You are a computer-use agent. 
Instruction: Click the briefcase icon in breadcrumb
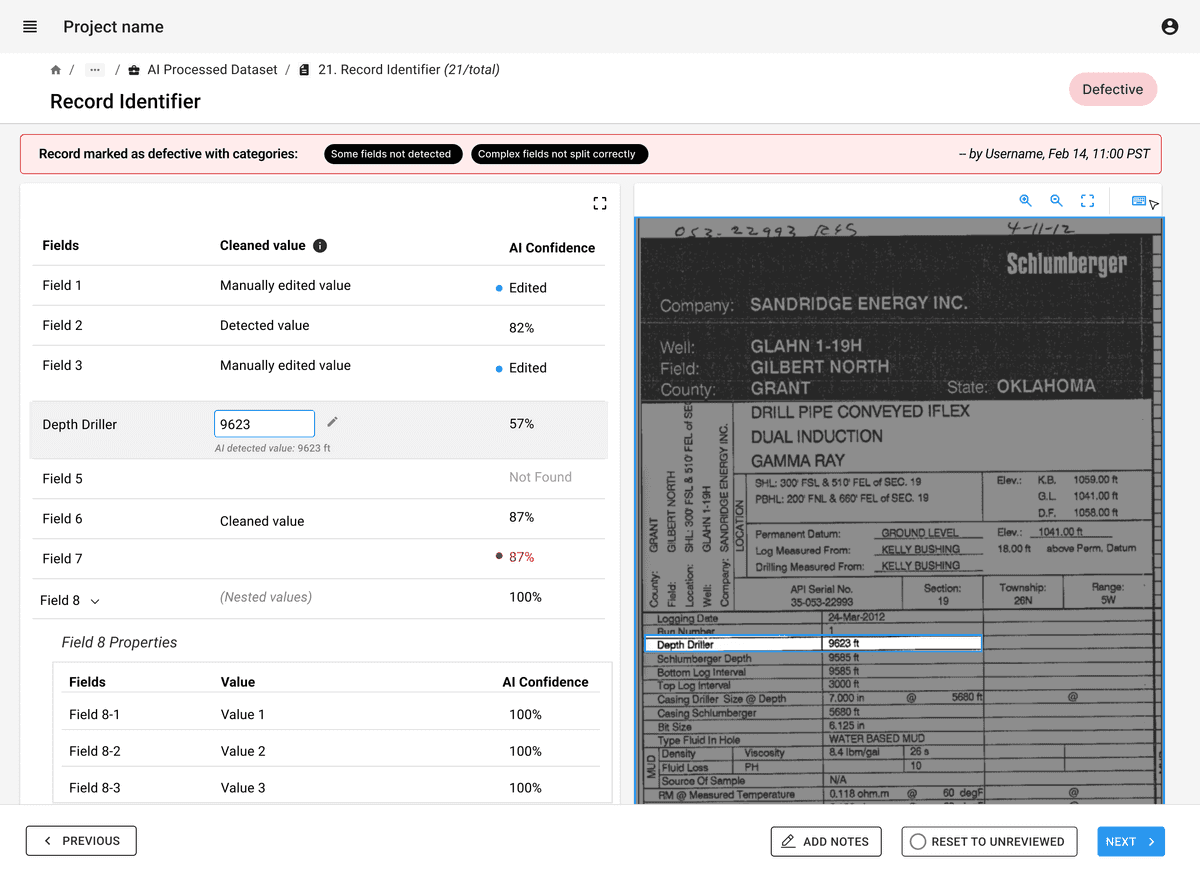[134, 70]
